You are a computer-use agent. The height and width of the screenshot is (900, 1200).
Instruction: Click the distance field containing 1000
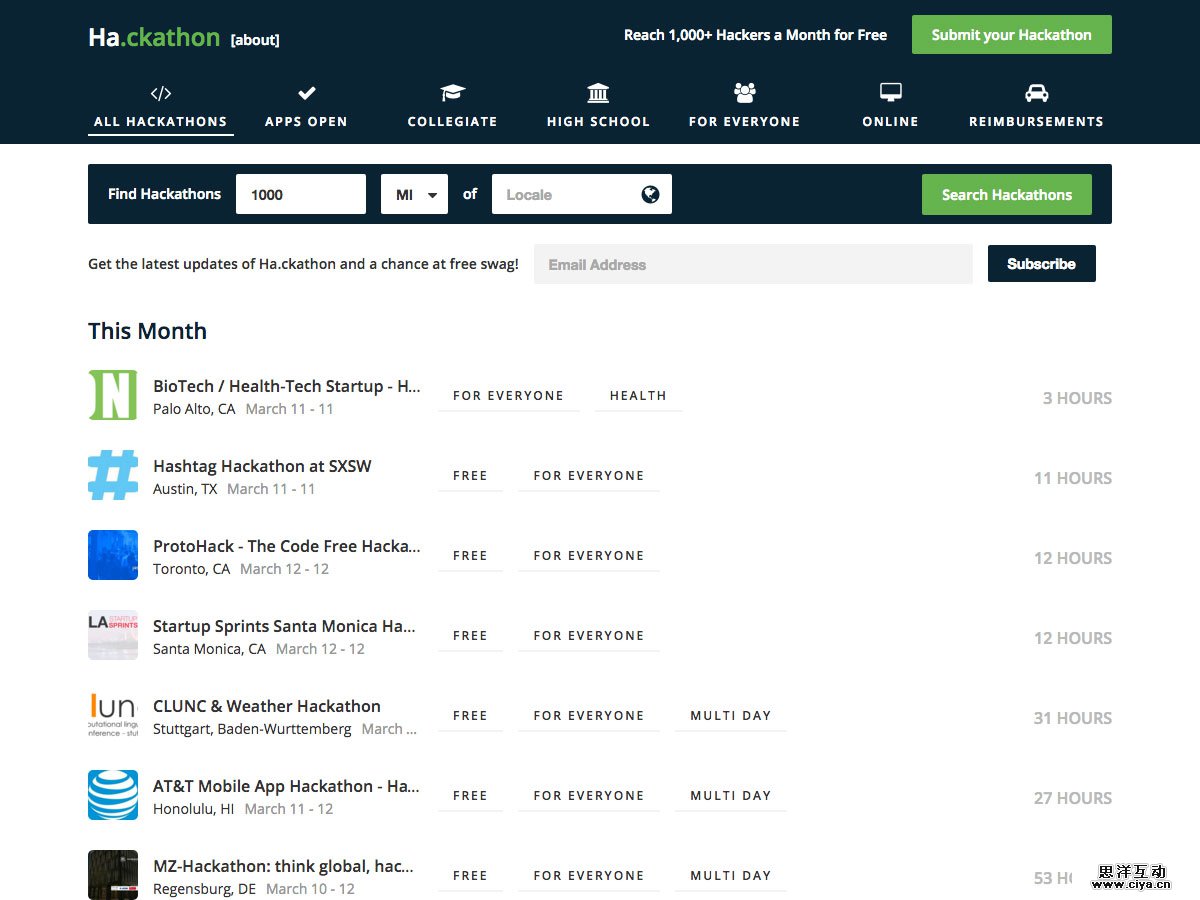[300, 194]
